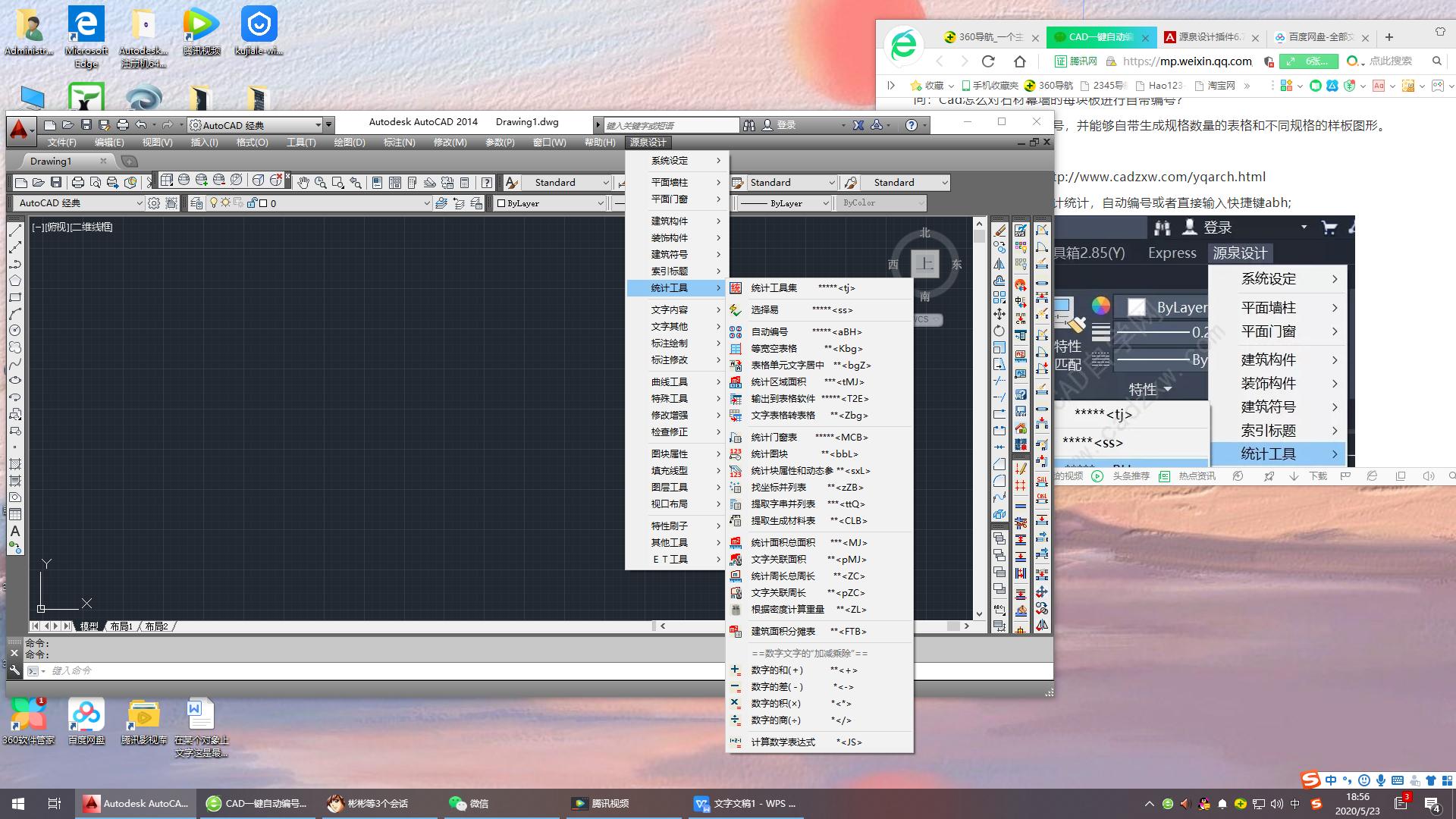The image size is (1456, 819).
Task: Click the Zoom Realtime magnifier icon
Action: [x=321, y=182]
